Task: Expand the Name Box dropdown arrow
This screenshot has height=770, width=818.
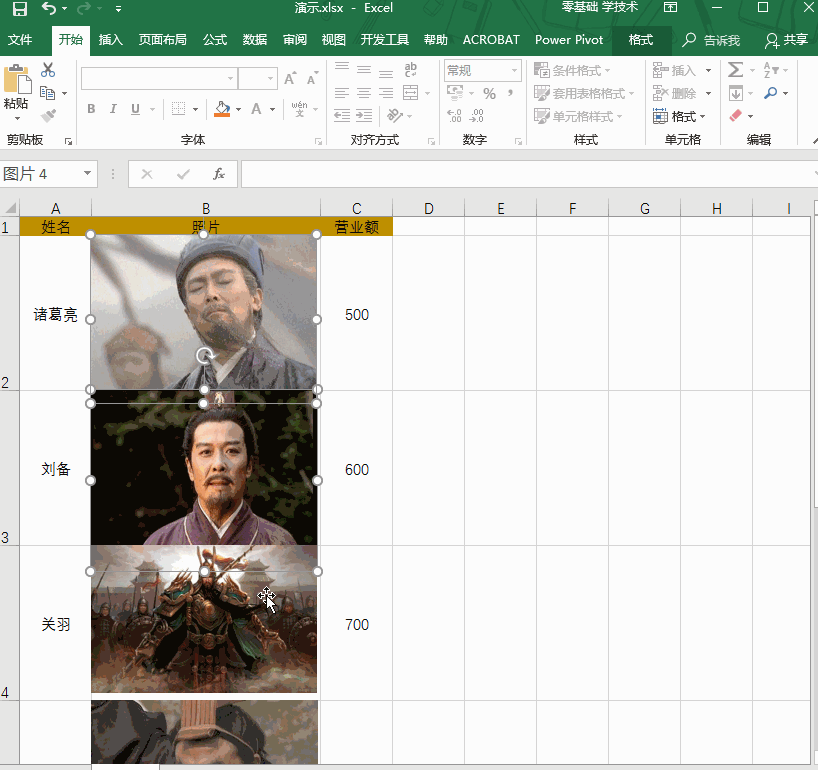Action: click(87, 173)
